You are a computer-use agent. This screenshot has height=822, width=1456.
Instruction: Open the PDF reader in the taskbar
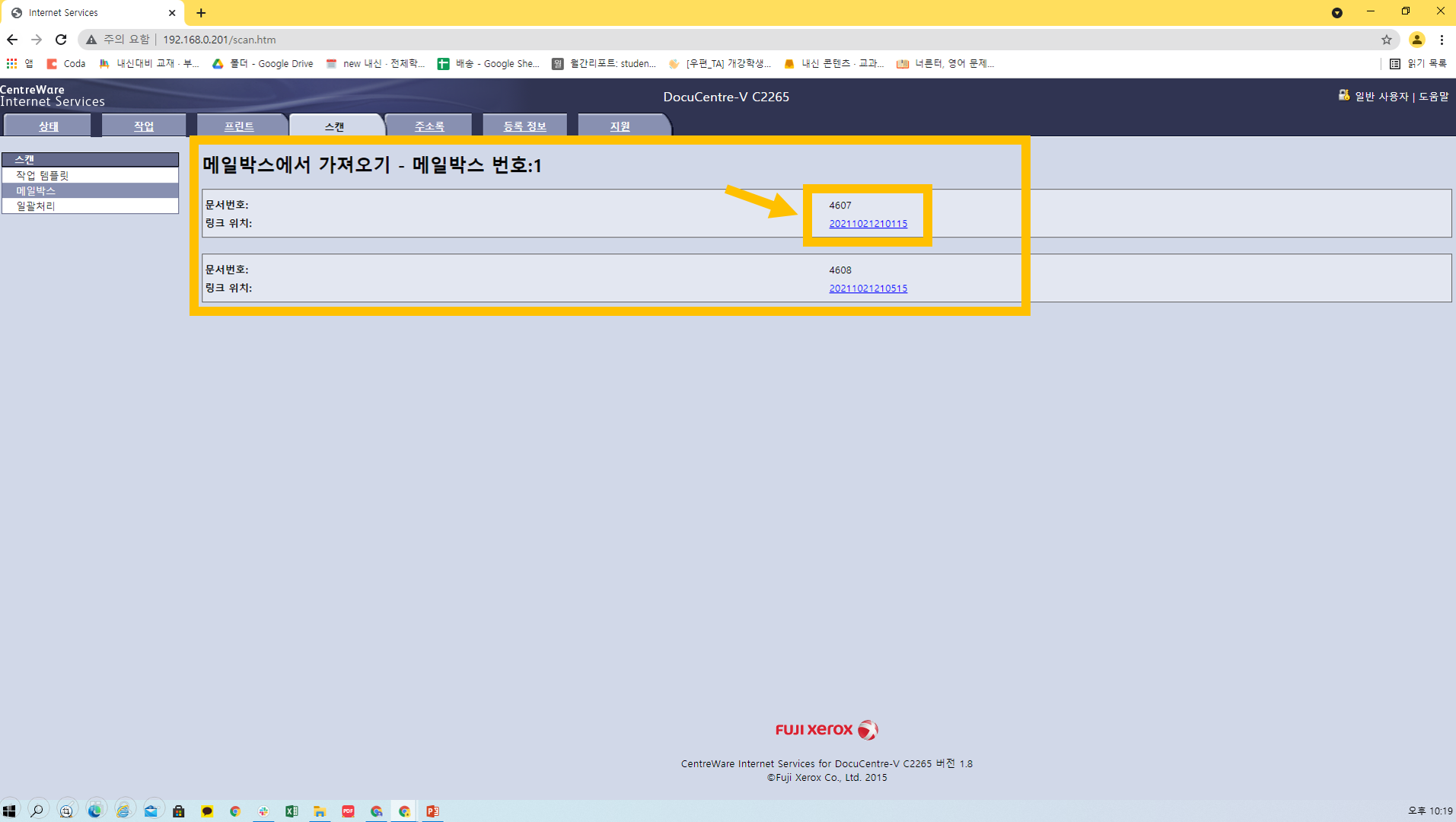[348, 811]
